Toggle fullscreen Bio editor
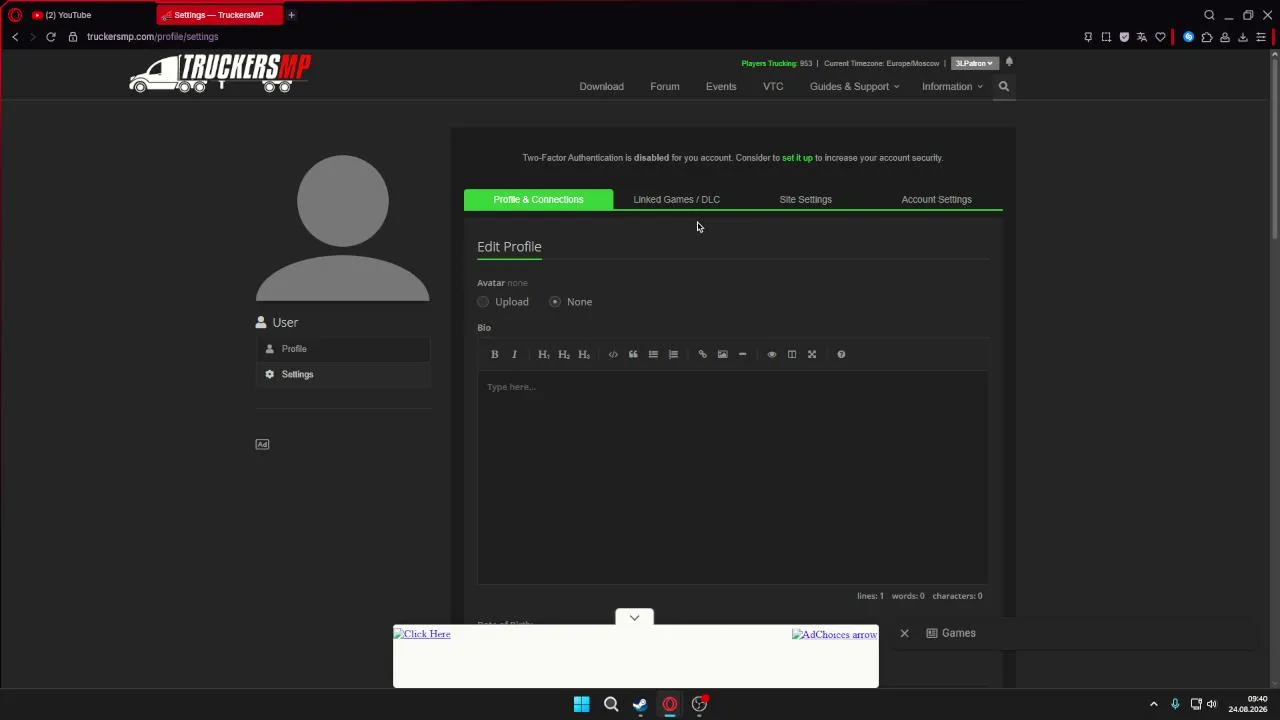Screen dimensions: 1280x720 click(x=811, y=354)
